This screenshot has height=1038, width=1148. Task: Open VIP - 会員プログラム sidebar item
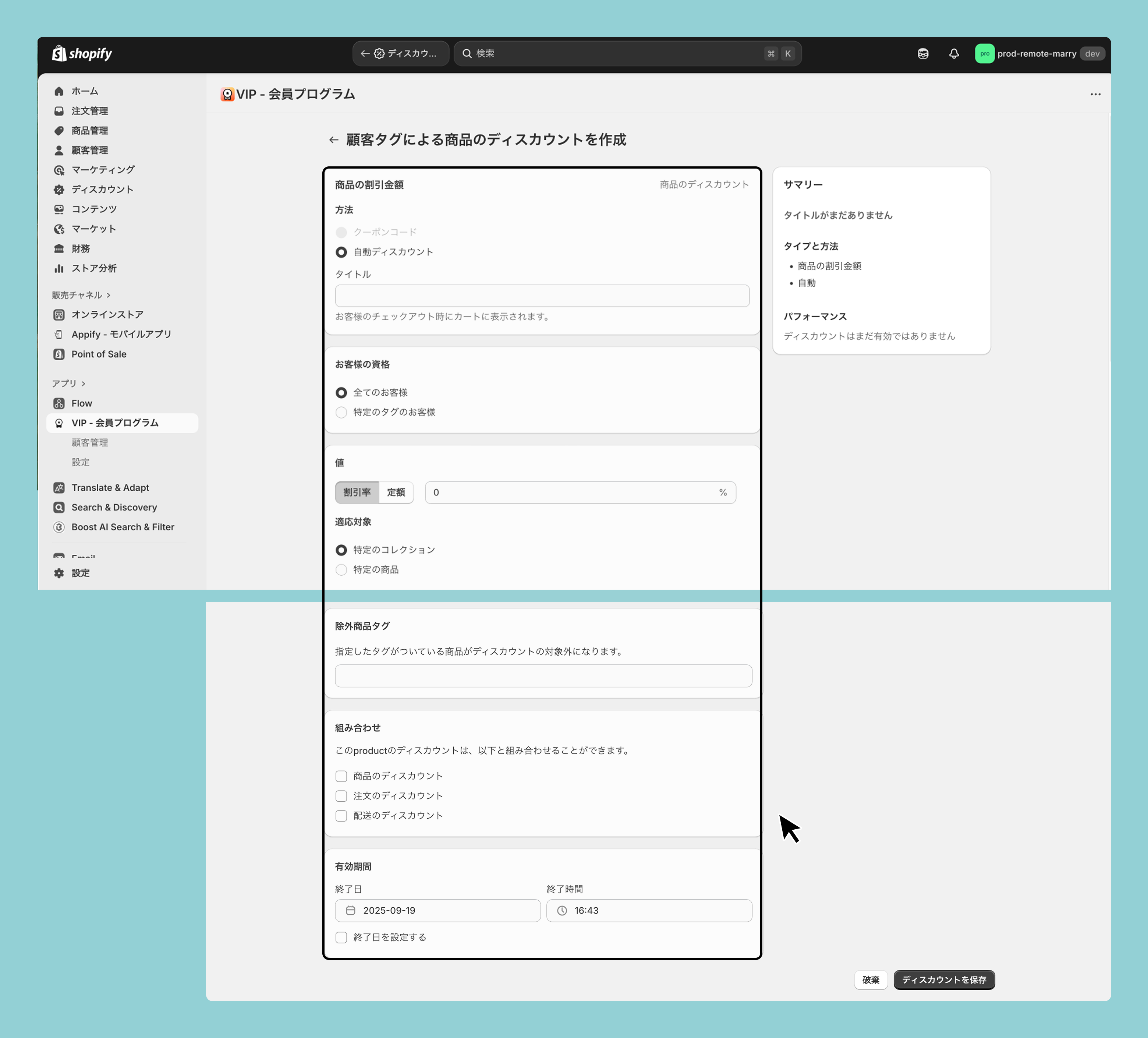122,423
